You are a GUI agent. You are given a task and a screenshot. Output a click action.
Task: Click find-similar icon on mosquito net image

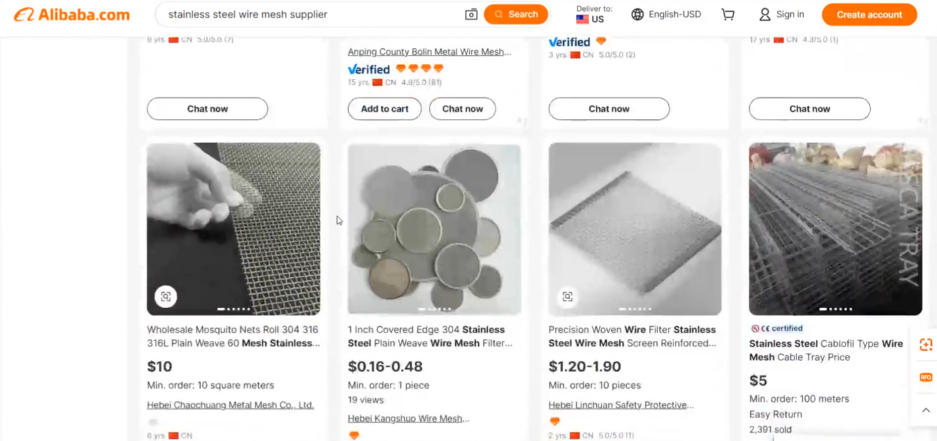[x=166, y=296]
